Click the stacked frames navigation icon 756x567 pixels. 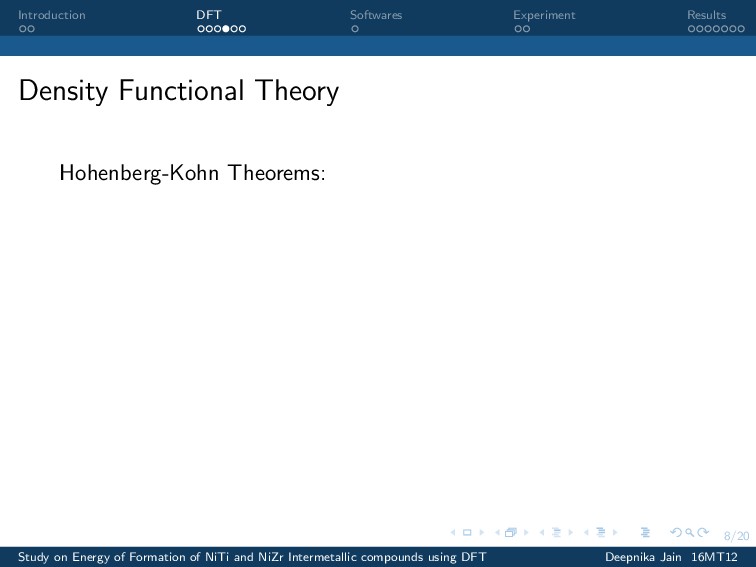click(x=511, y=532)
